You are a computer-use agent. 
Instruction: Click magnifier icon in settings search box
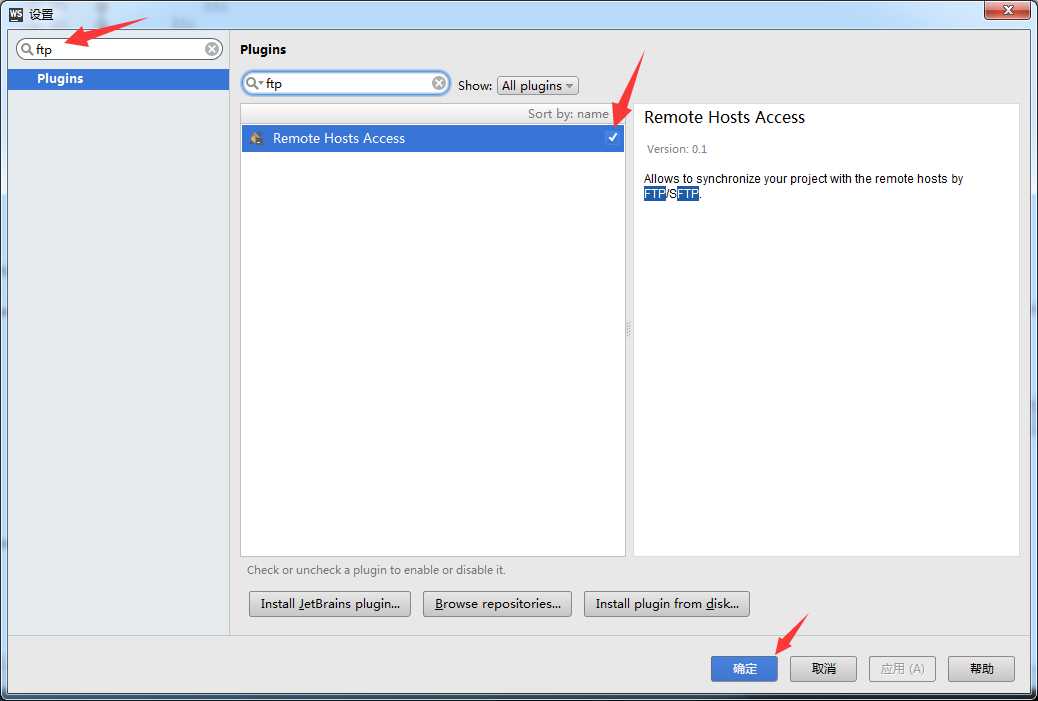tap(27, 49)
